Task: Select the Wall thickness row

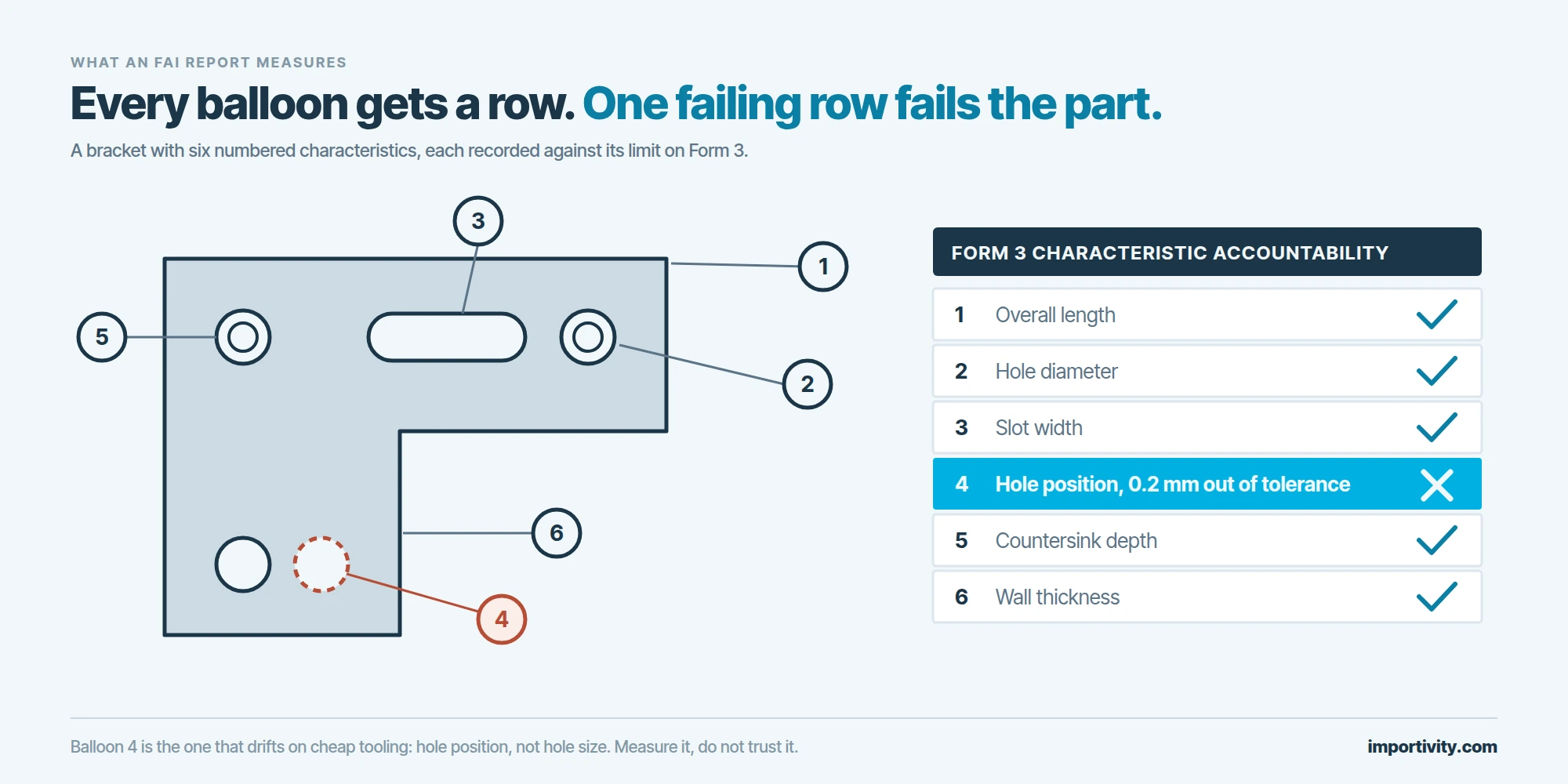Action: [x=1207, y=597]
